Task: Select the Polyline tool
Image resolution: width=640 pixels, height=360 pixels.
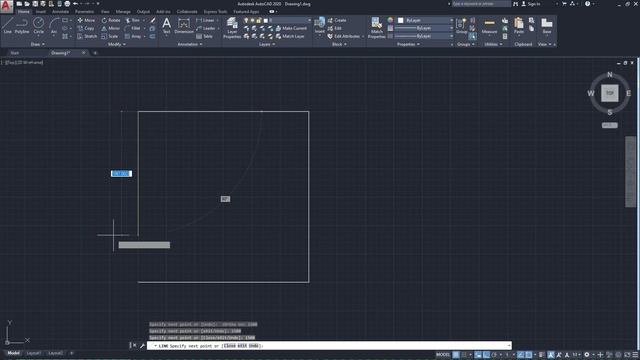Action: (22, 25)
